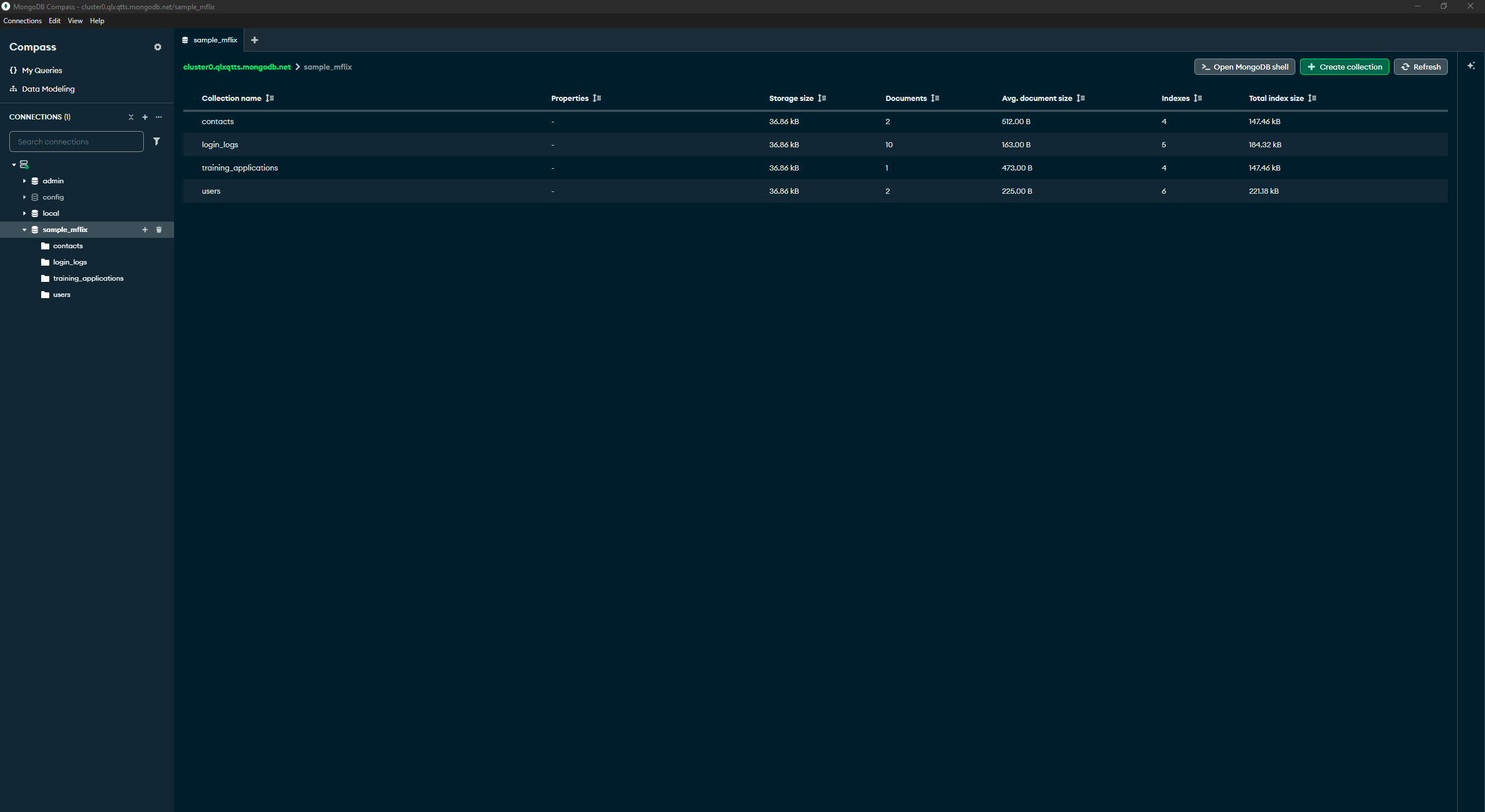Screen dimensions: 1485x812
Task: Collapse the sample_mflix database node
Action: [x=24, y=230]
